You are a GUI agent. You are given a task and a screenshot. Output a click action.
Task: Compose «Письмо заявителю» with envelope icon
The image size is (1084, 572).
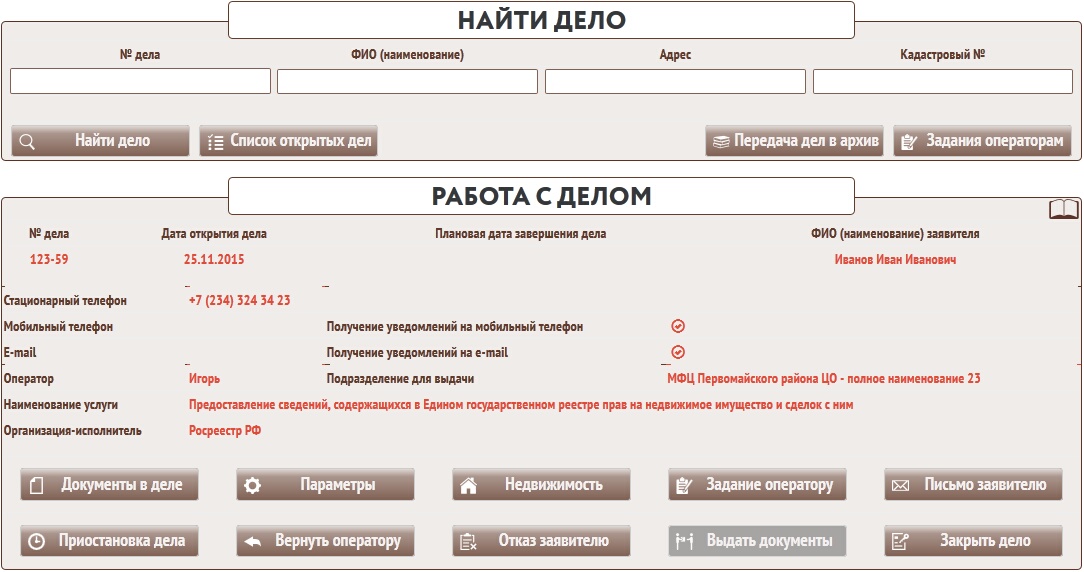(973, 485)
